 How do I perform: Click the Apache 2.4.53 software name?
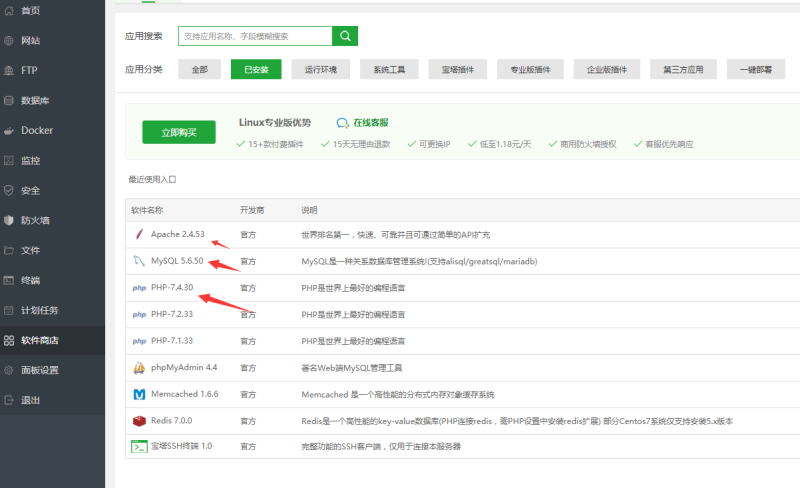pyautogui.click(x=178, y=234)
